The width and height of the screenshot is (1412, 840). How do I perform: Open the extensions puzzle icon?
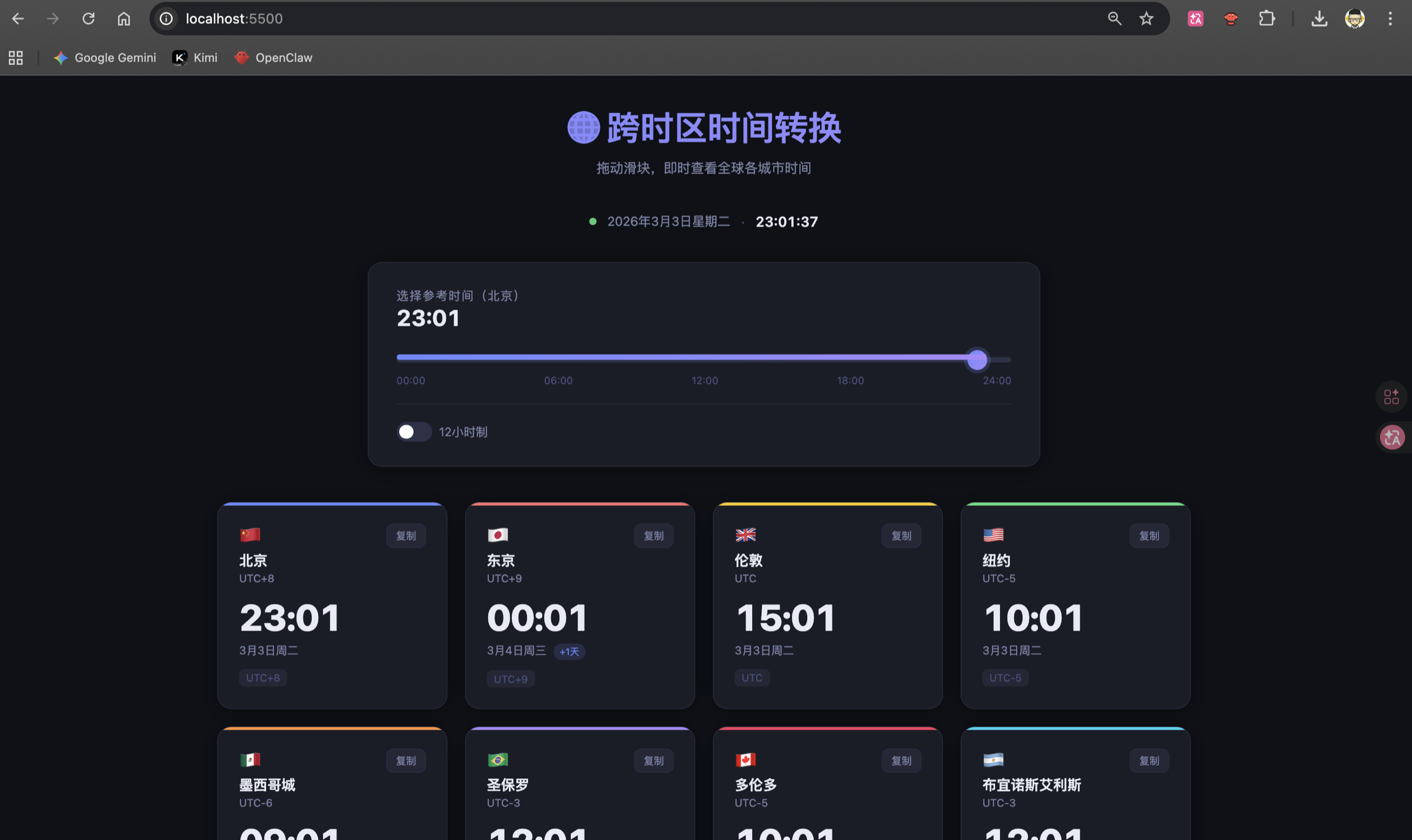click(1266, 18)
